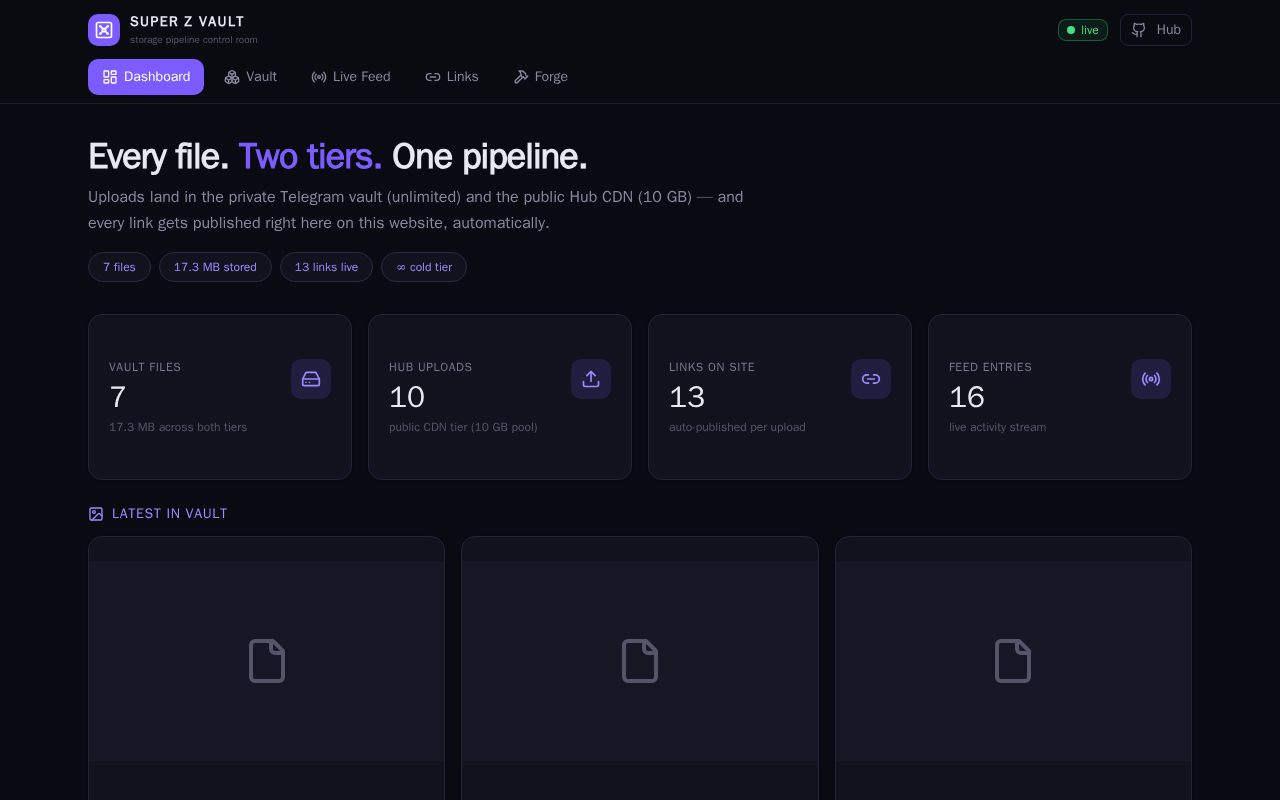Select the '17.3 MB stored' pill
Screen dimensions: 1280x800
[215, 267]
